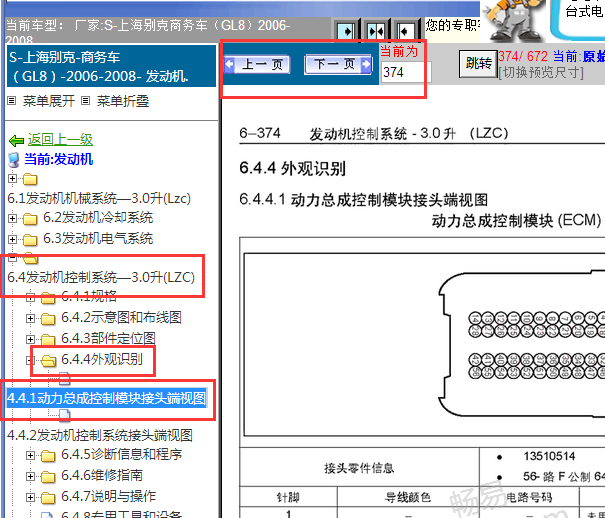The height and width of the screenshot is (518, 605).
Task: Go to previous page with 上一页 button
Action: [x=257, y=64]
